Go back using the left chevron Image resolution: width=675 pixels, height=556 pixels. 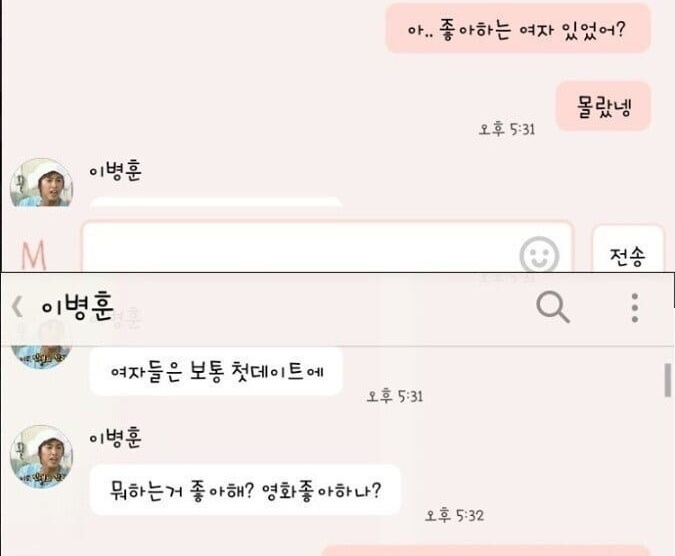[x=17, y=307]
